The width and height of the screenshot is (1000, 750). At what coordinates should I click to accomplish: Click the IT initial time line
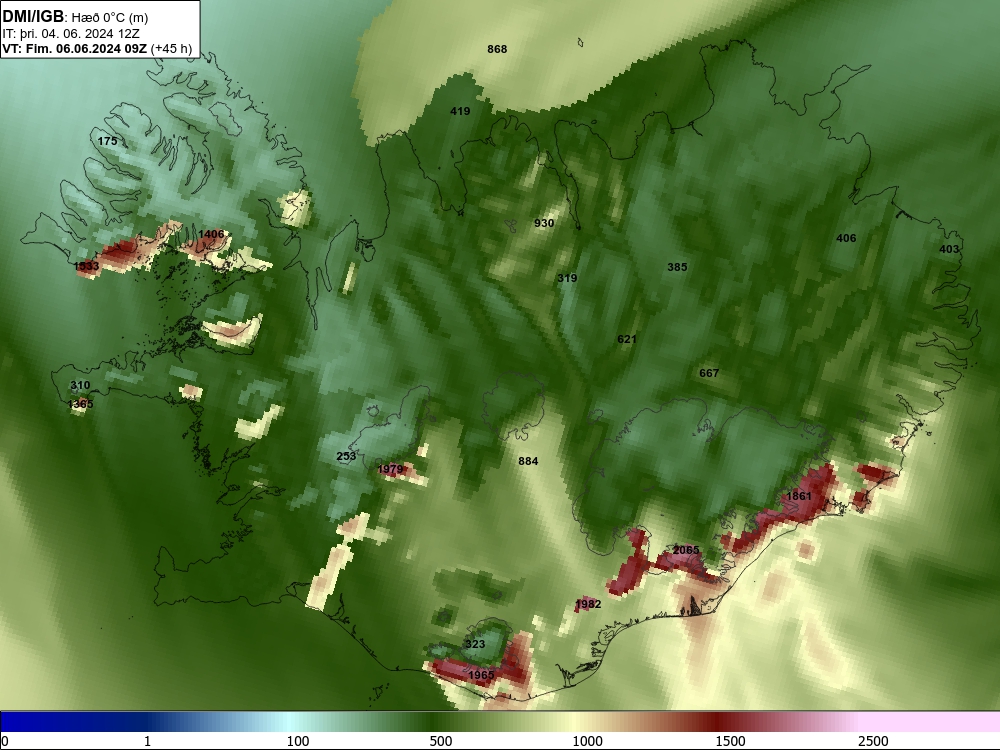71,34
